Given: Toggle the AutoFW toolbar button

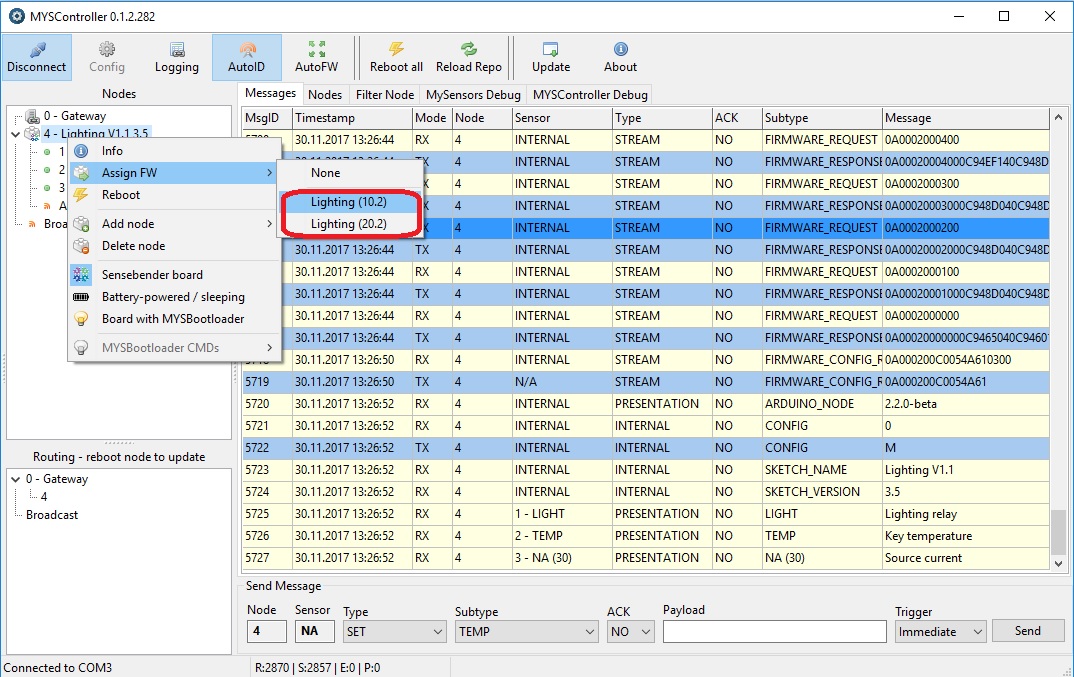Looking at the screenshot, I should click(x=316, y=57).
